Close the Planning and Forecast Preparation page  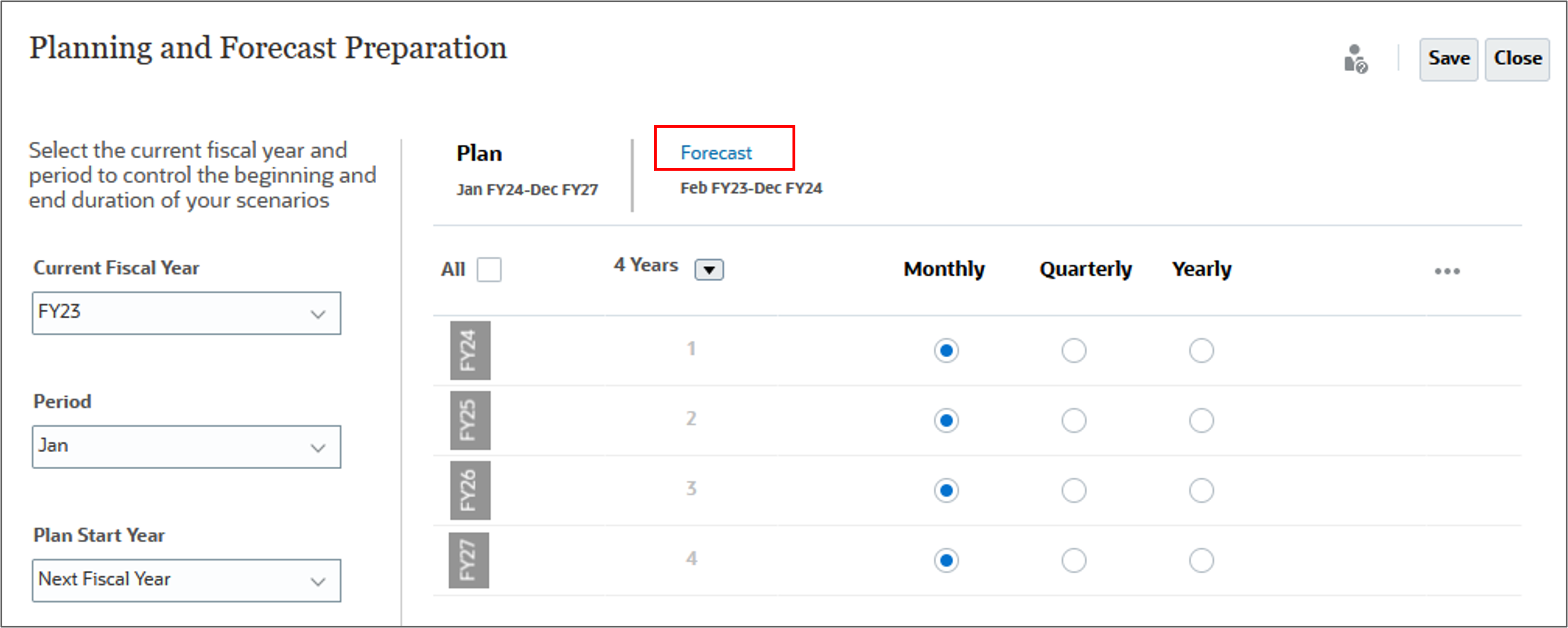pyautogui.click(x=1518, y=58)
